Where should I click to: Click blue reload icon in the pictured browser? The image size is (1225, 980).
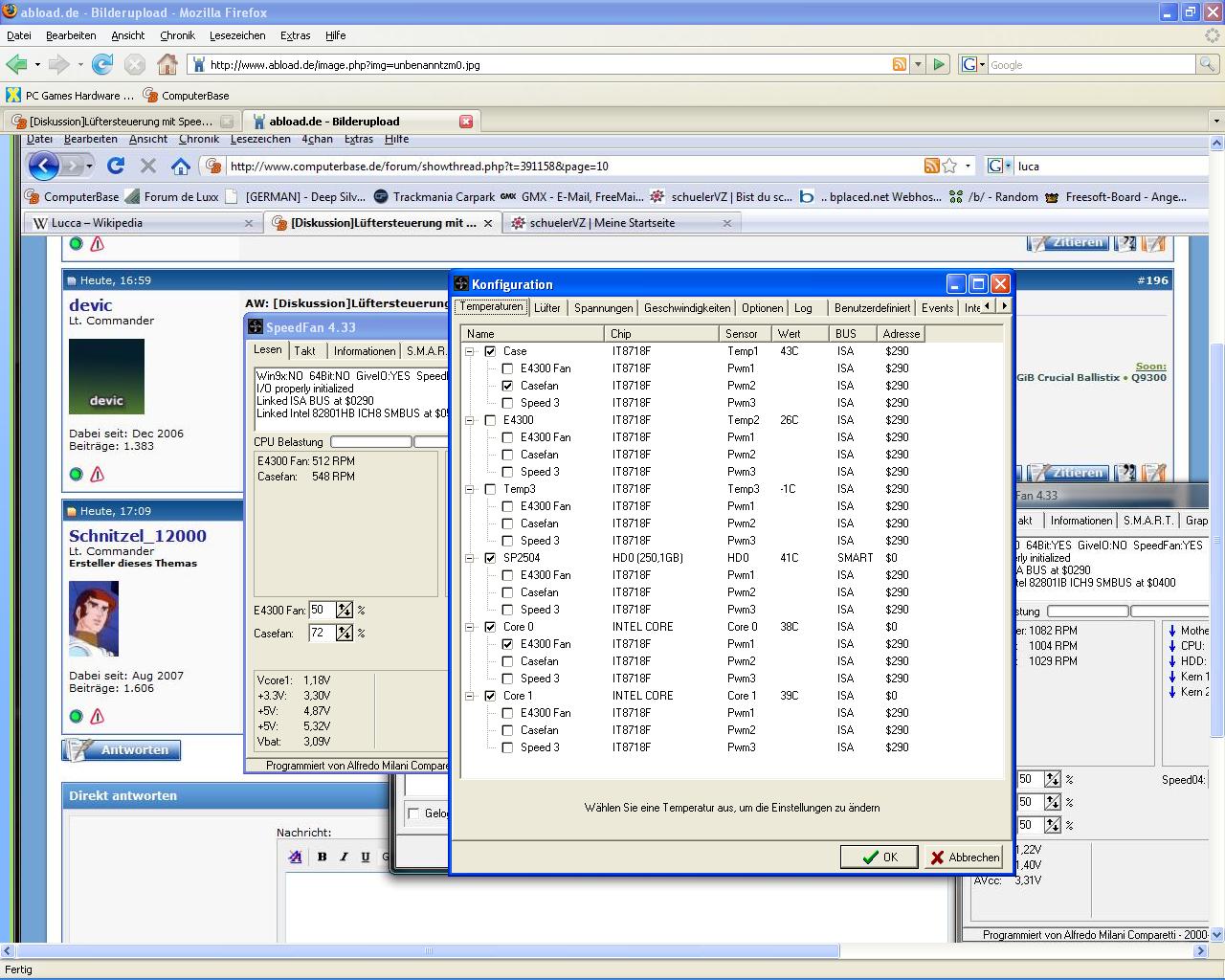coord(116,166)
